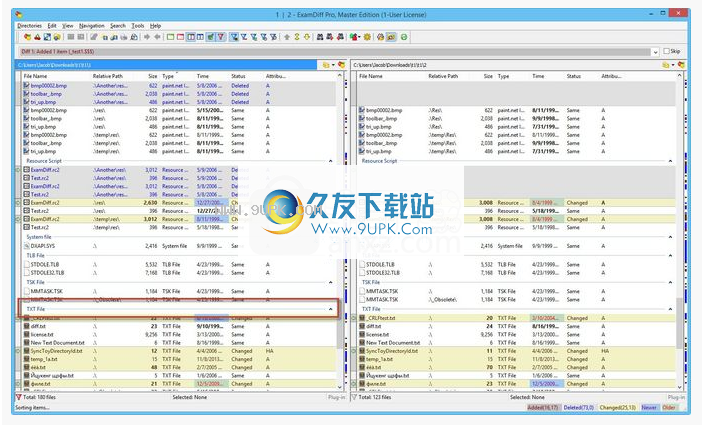The width and height of the screenshot is (702, 425).
Task: Click the Next difference down arrow icon
Action: [x=307, y=37]
